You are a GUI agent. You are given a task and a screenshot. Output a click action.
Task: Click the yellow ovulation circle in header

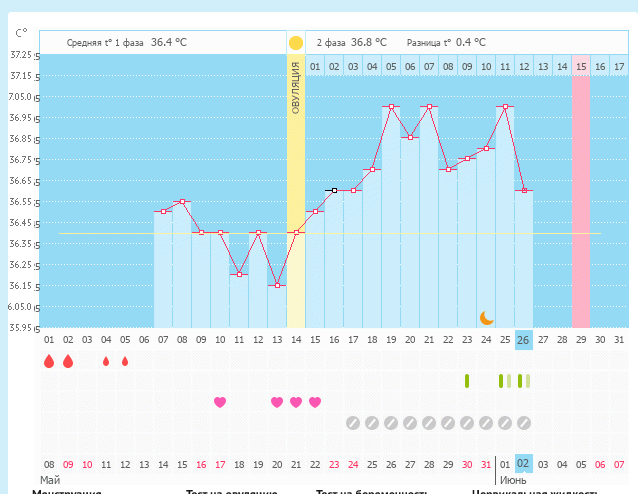(x=296, y=43)
